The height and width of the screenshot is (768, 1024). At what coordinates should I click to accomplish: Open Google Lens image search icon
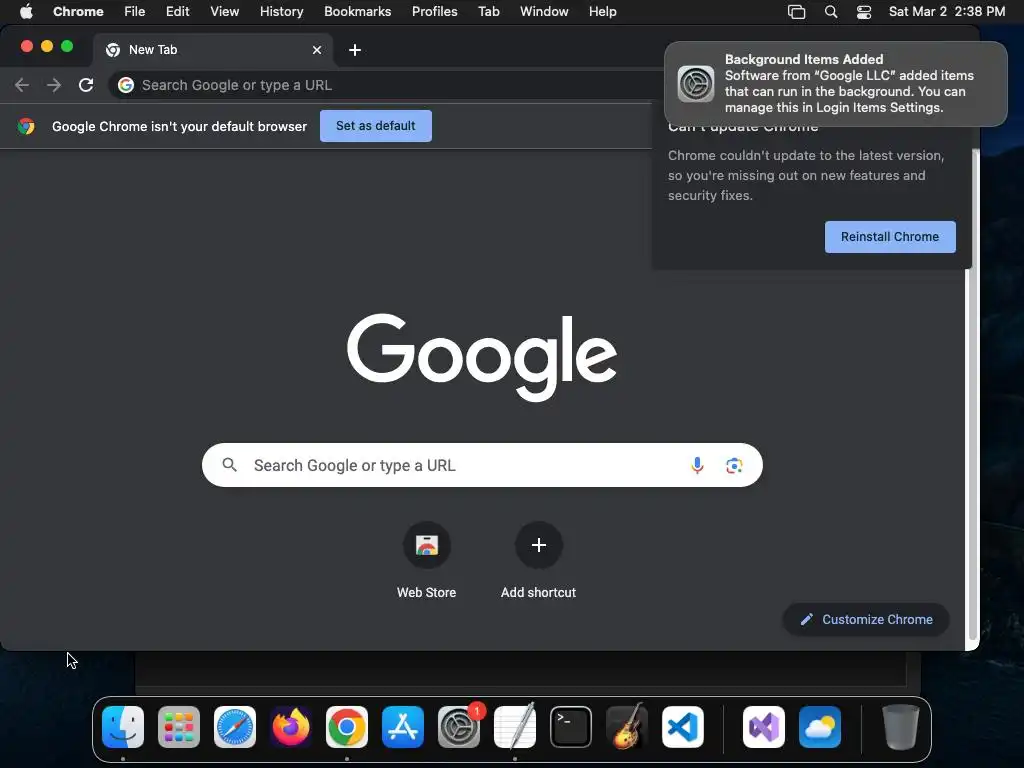[734, 465]
